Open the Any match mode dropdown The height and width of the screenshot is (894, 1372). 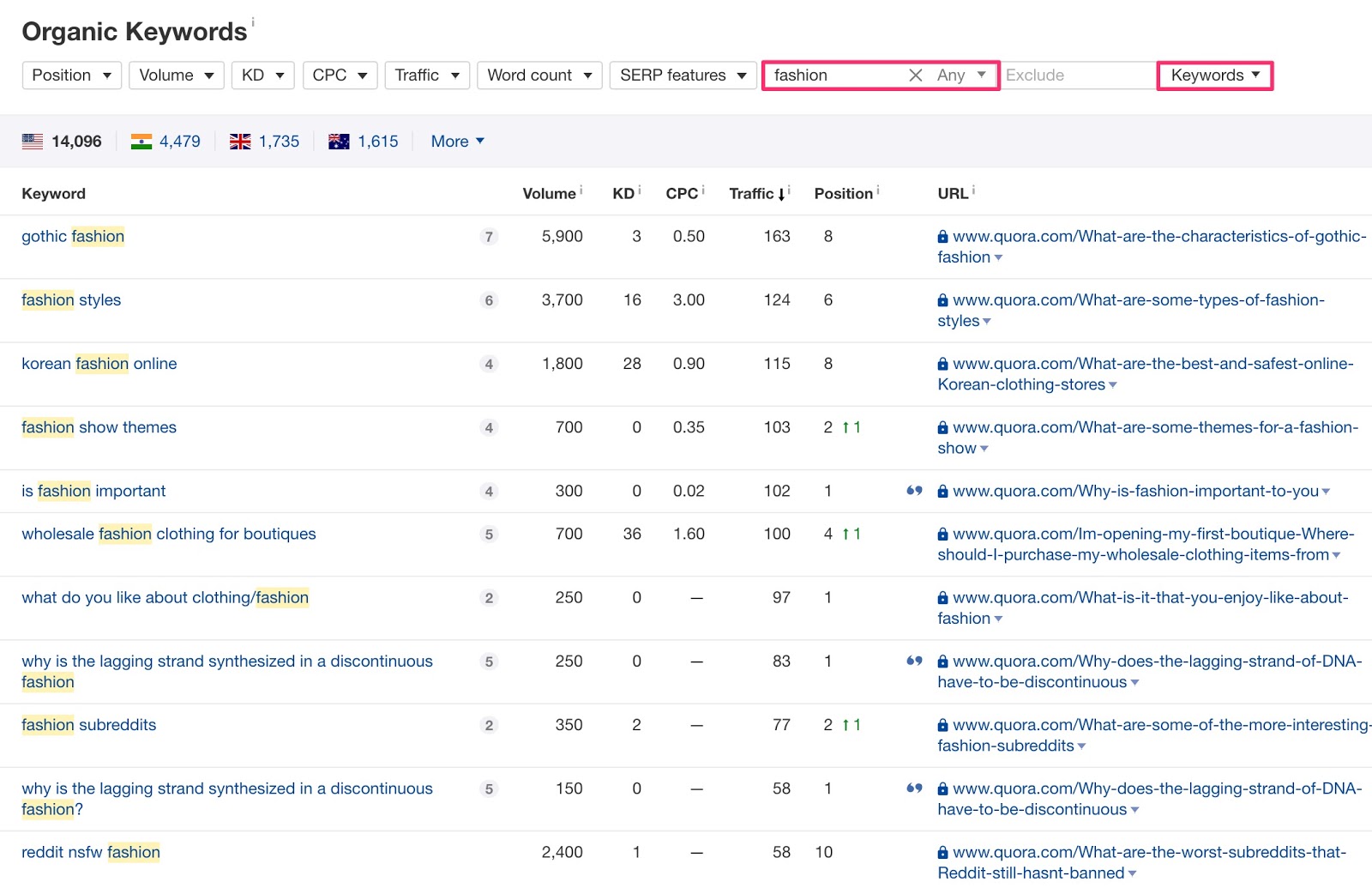pyautogui.click(x=962, y=76)
